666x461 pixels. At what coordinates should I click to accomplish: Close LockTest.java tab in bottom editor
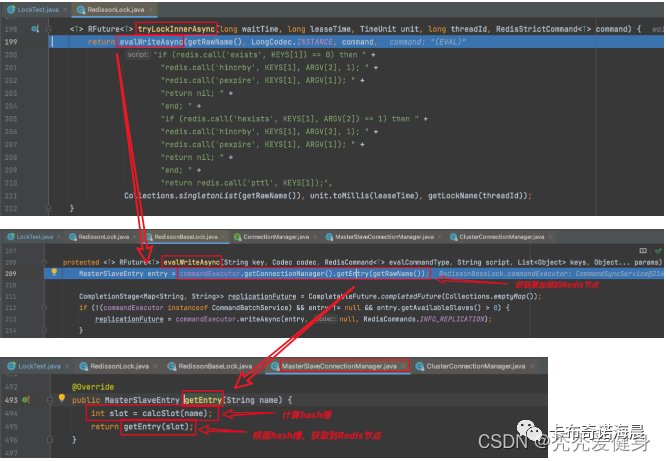tap(67, 366)
